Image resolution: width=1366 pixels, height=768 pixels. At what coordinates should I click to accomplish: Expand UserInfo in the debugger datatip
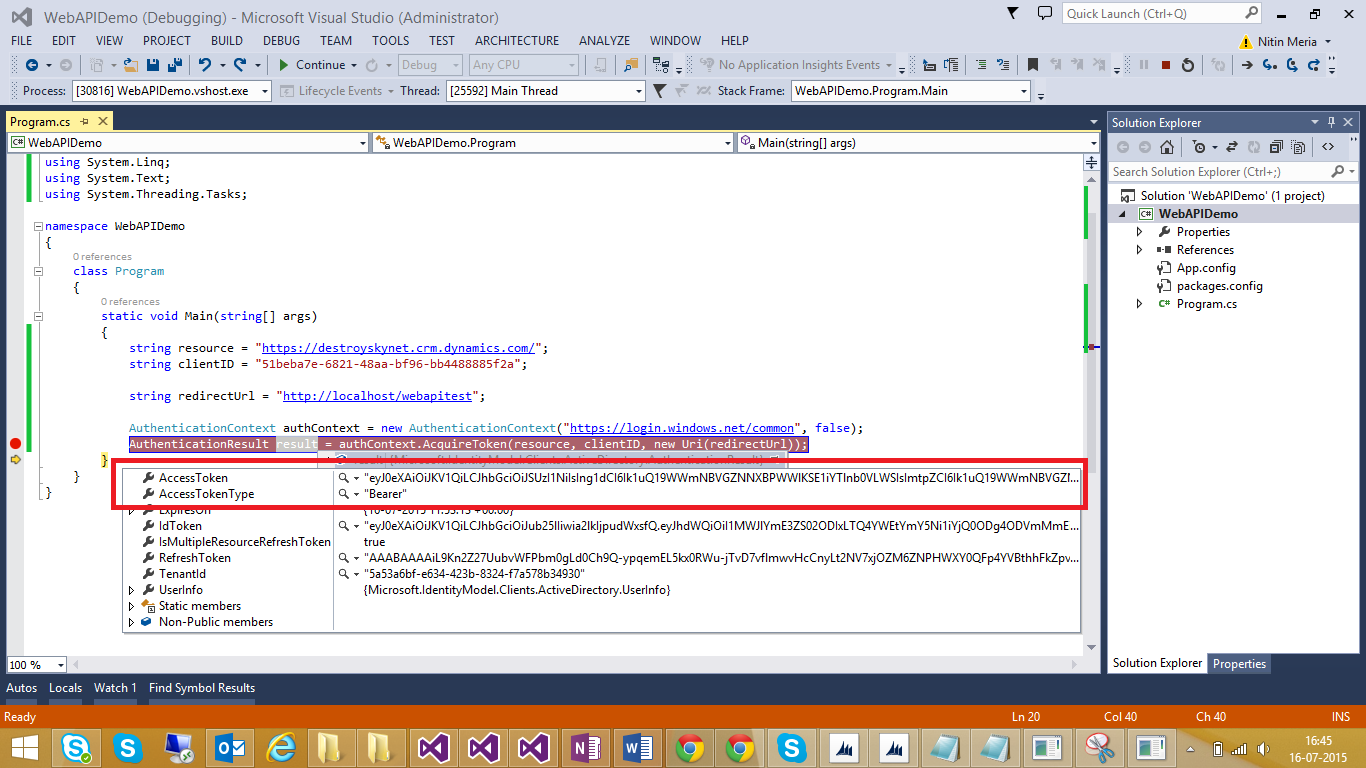tap(131, 590)
